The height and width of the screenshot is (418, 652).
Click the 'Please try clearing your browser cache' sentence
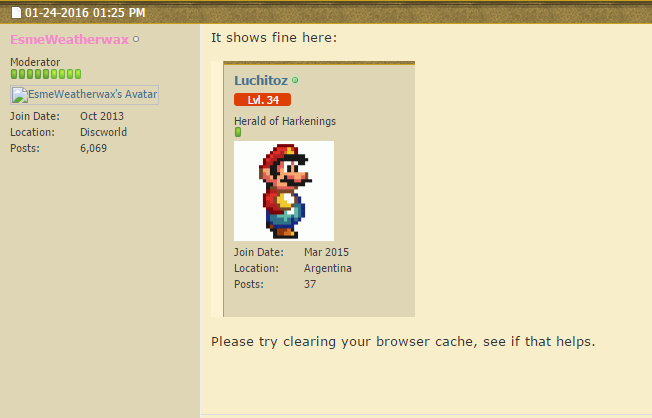(403, 341)
